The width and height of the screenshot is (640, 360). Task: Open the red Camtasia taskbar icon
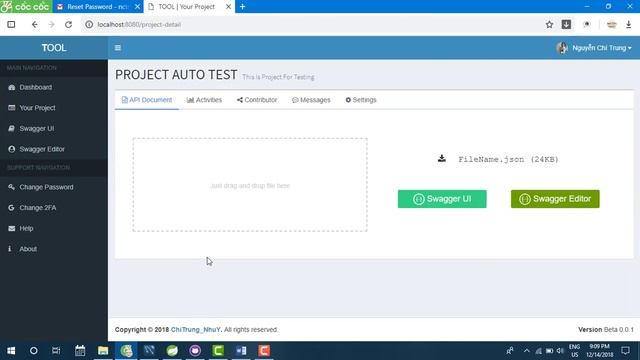tap(264, 351)
